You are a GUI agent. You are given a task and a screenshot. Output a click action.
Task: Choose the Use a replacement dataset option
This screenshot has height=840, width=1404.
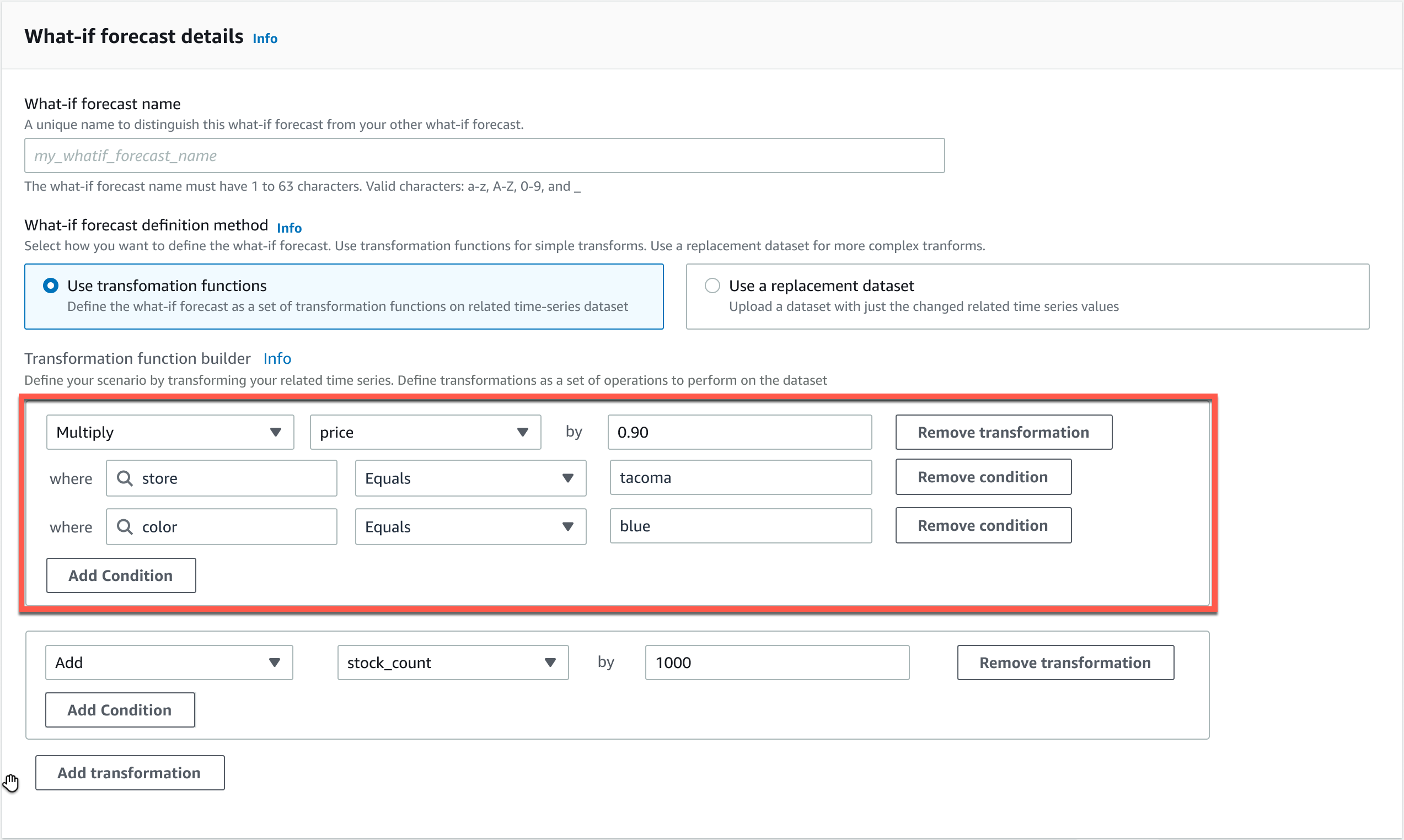711,286
